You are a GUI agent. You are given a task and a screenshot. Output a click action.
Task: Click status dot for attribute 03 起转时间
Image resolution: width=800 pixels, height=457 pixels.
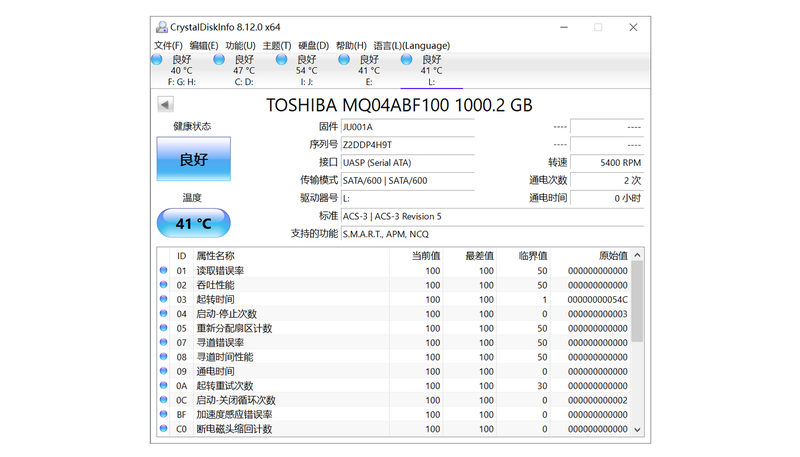(x=163, y=299)
